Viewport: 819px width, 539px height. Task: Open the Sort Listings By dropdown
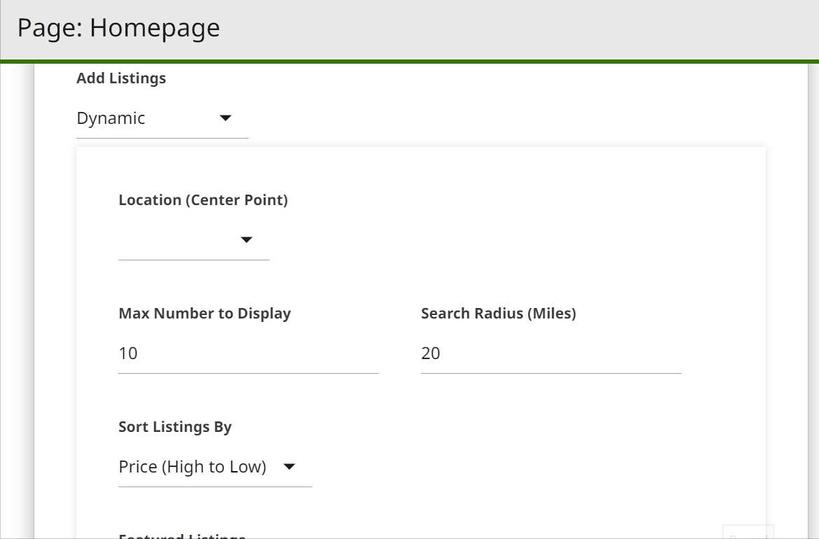point(215,467)
